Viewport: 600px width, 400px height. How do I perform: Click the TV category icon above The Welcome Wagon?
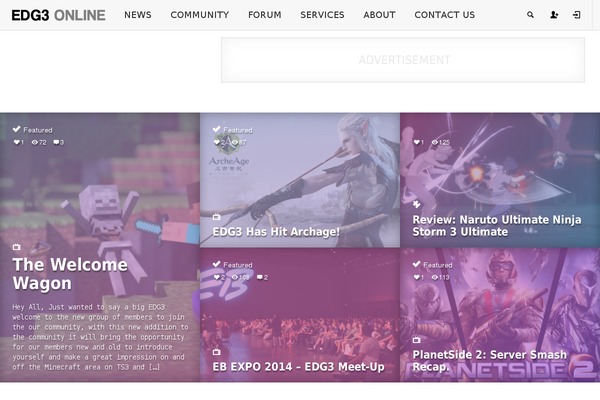pos(16,247)
